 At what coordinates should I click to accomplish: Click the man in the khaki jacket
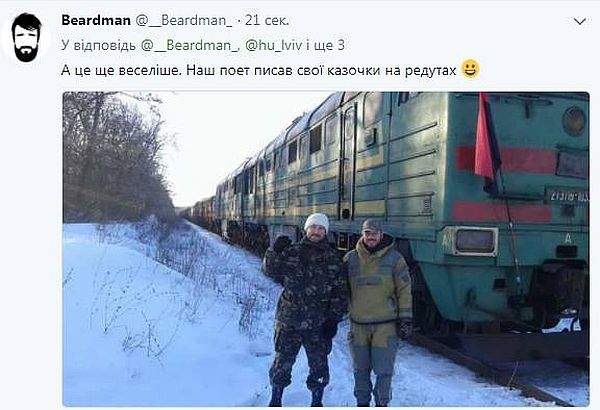(378, 312)
